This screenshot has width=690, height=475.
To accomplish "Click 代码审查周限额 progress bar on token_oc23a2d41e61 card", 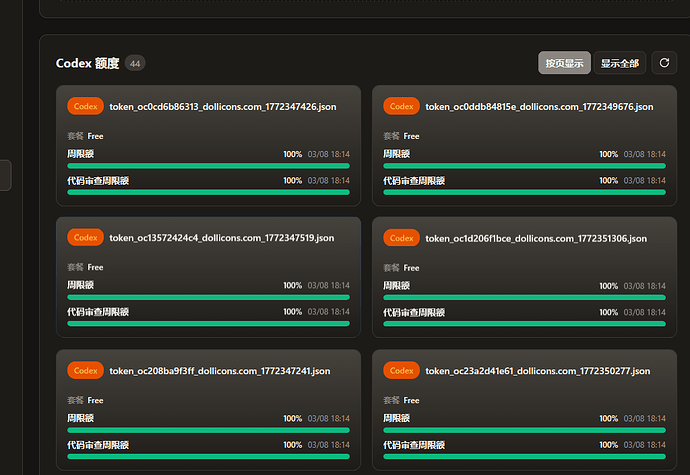I will (525, 457).
